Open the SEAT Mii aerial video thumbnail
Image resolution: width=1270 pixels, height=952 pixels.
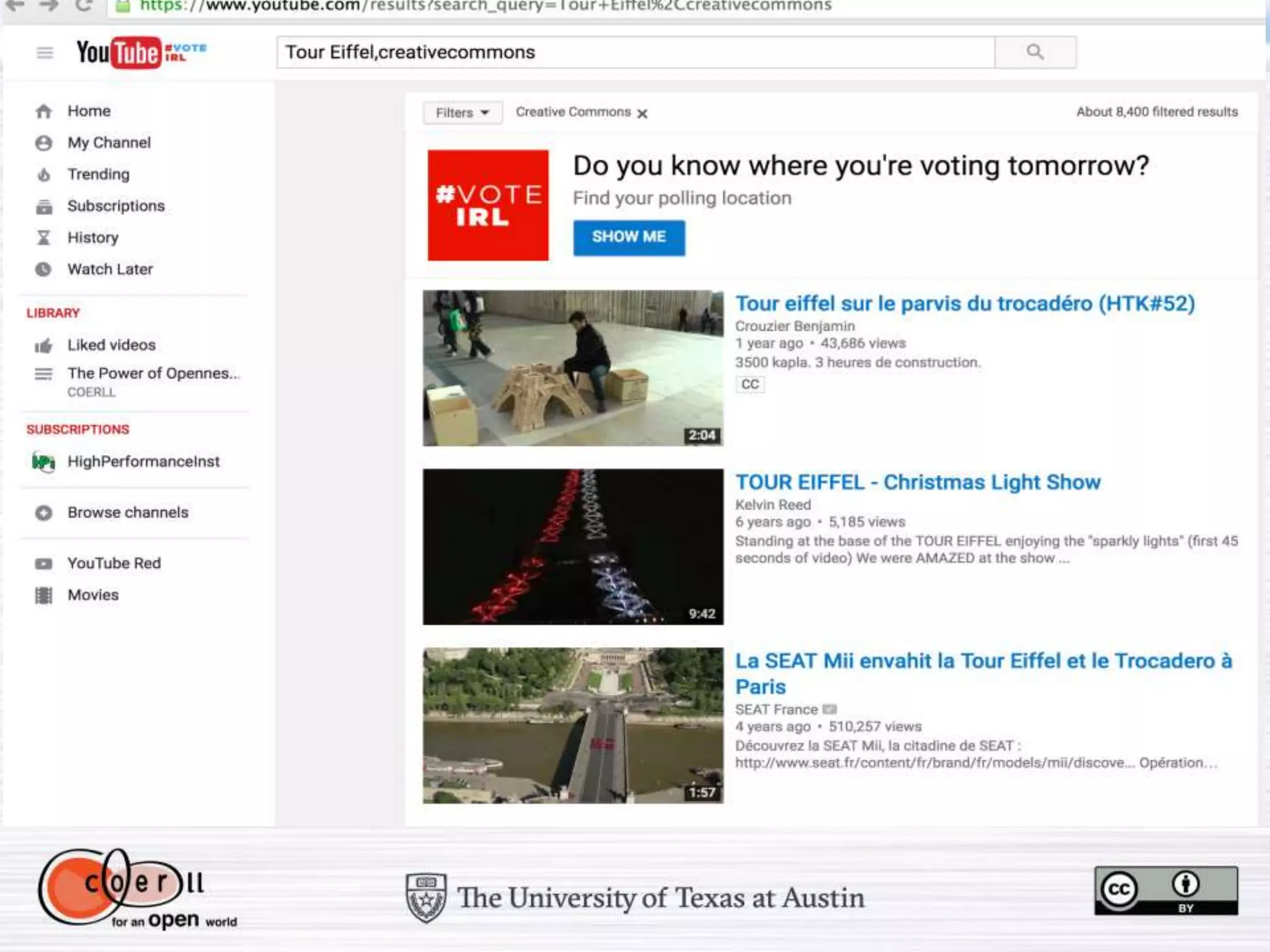pos(573,725)
